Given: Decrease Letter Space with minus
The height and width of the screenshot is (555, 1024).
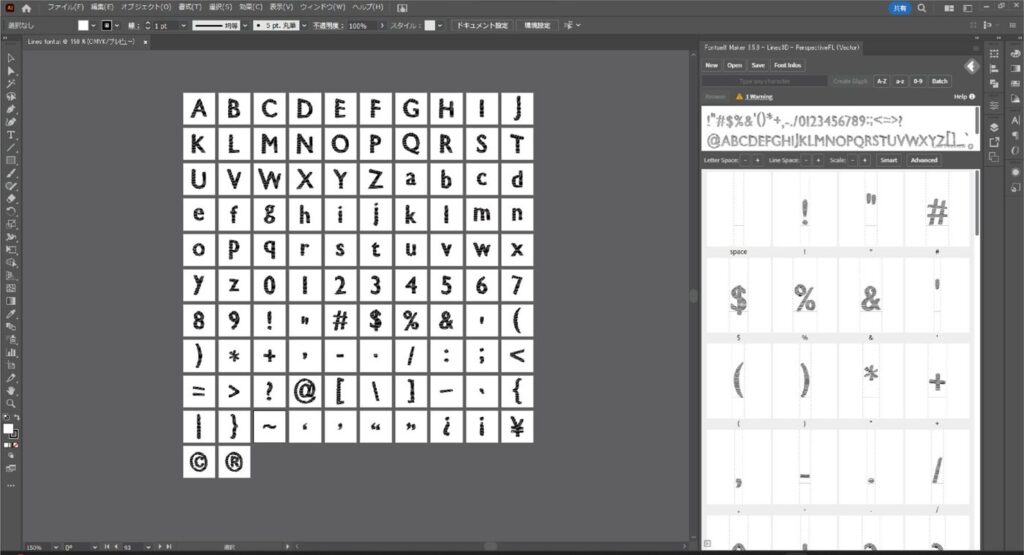Looking at the screenshot, I should coord(745,160).
